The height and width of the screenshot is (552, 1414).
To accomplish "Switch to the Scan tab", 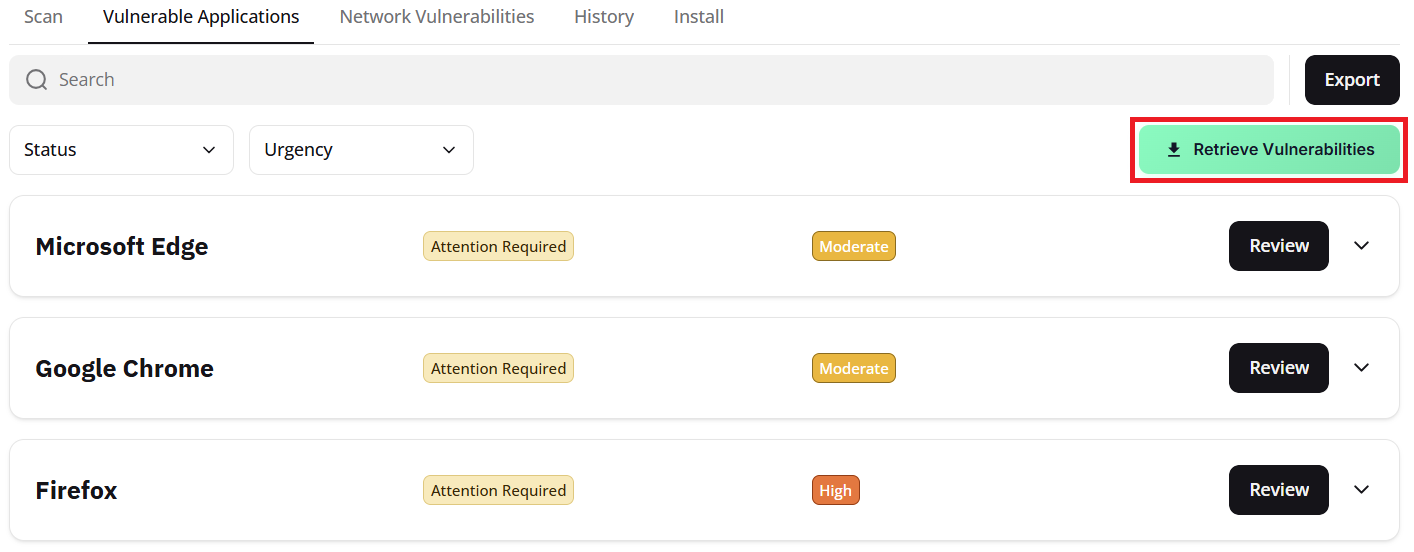I will [x=43, y=17].
